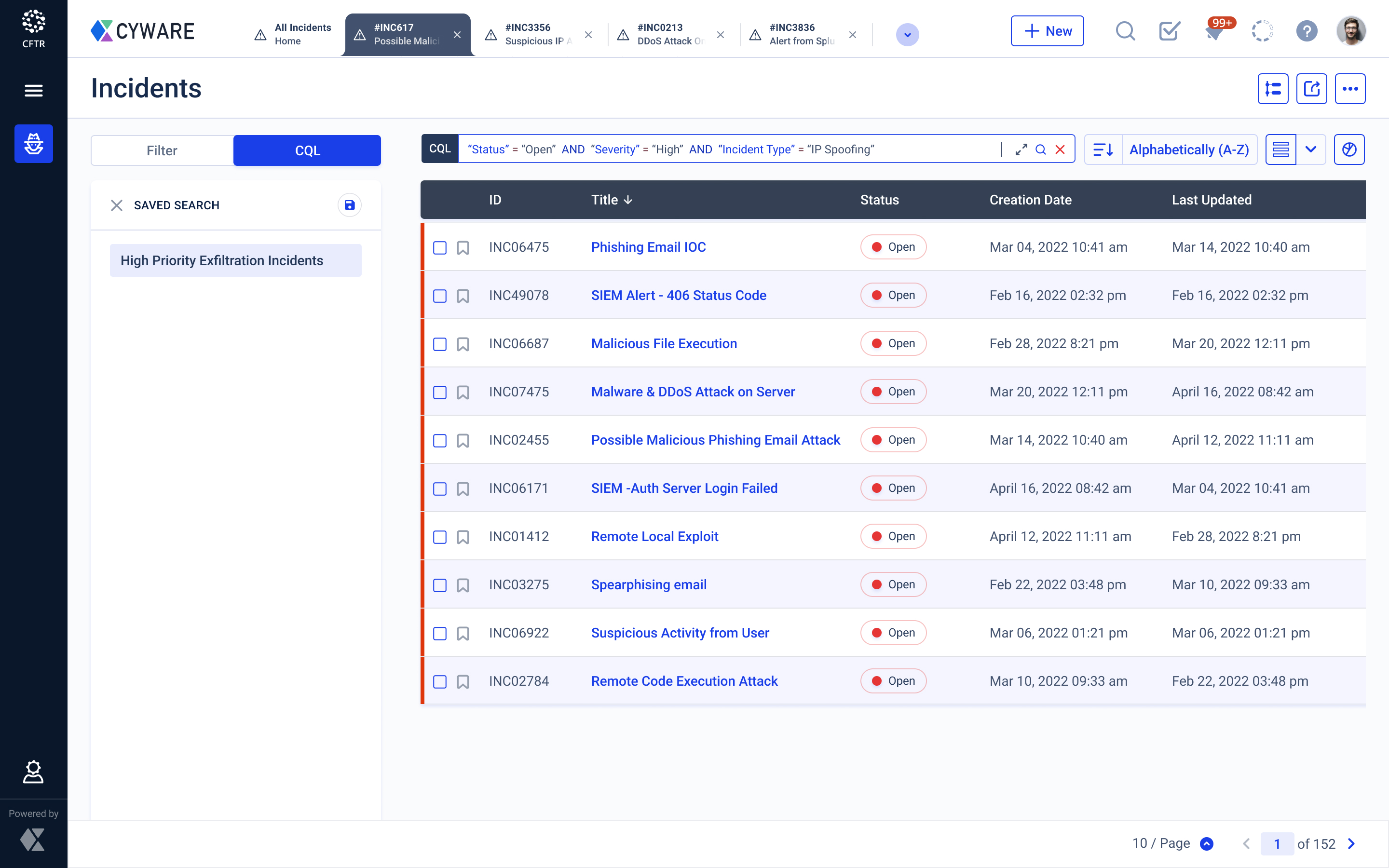Screen dimensions: 1389x868
Task: Open the help question mark icon
Action: coord(1307,31)
